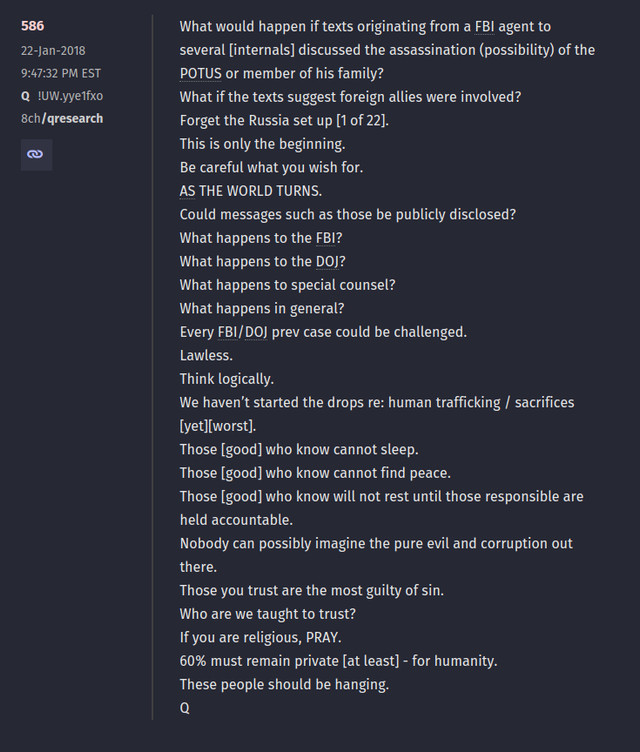Click the tripcode !UW.yye1fxo
This screenshot has width=640, height=752.
(x=71, y=96)
